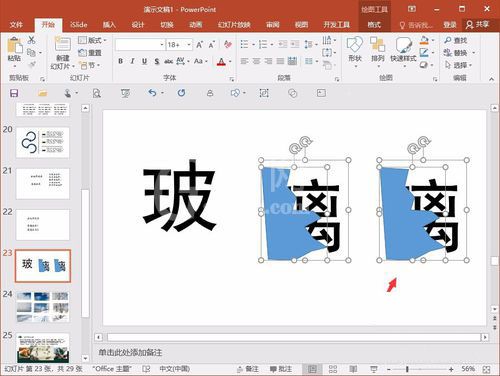This screenshot has width=500, height=376.
Task: Click the Increase Font Size icon
Action: (x=199, y=44)
